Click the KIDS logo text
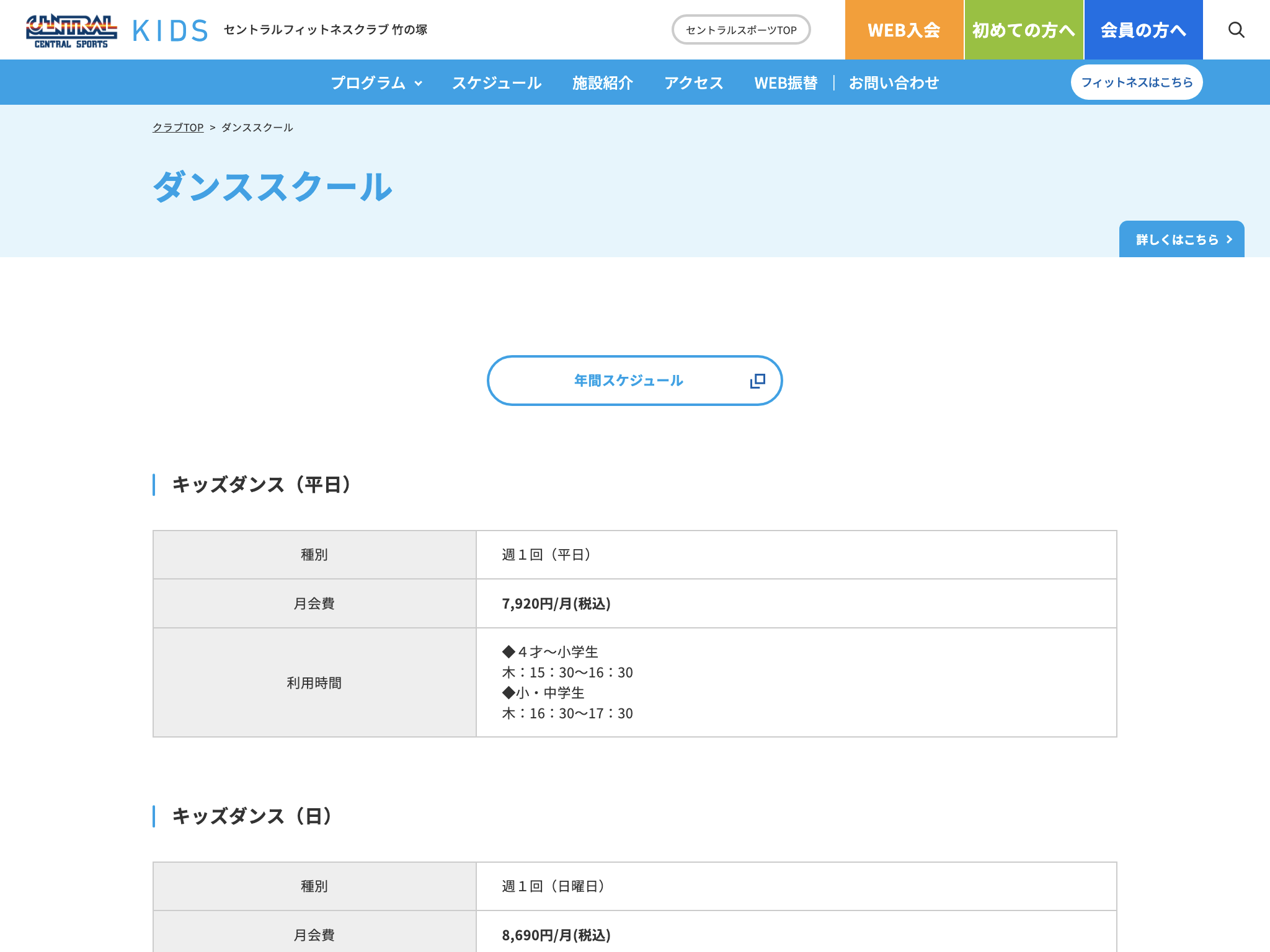The width and height of the screenshot is (1270, 952). click(x=171, y=30)
